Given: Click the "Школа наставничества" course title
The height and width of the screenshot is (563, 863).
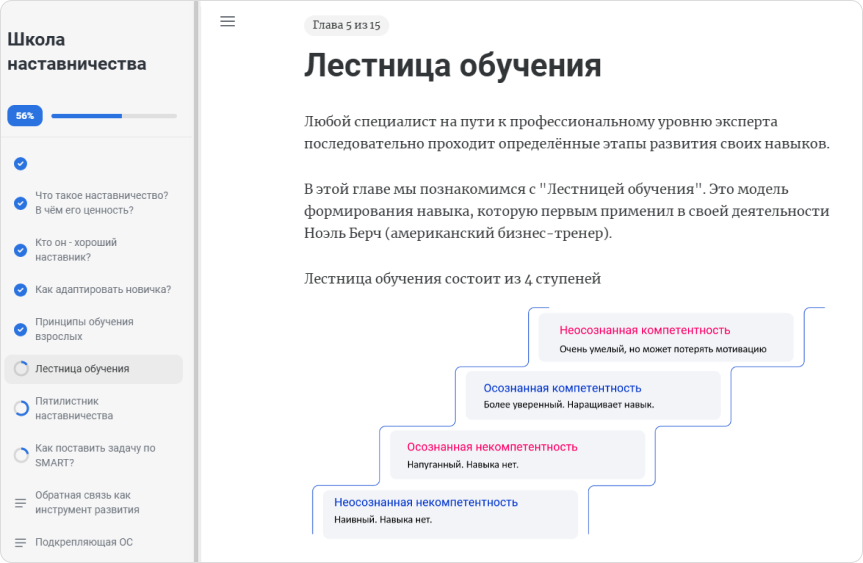Looking at the screenshot, I should pos(77,52).
